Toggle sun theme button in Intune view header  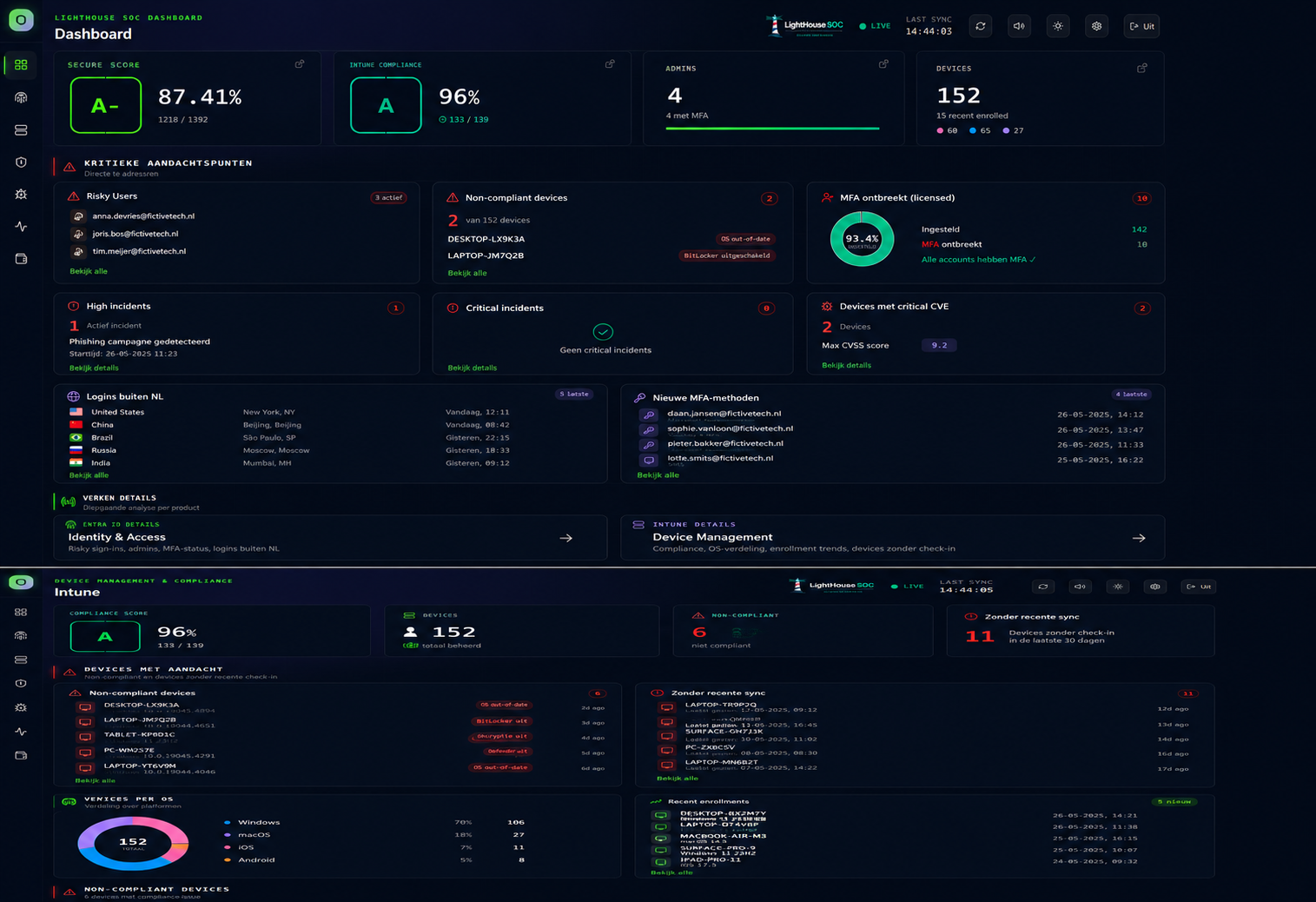(x=1118, y=587)
